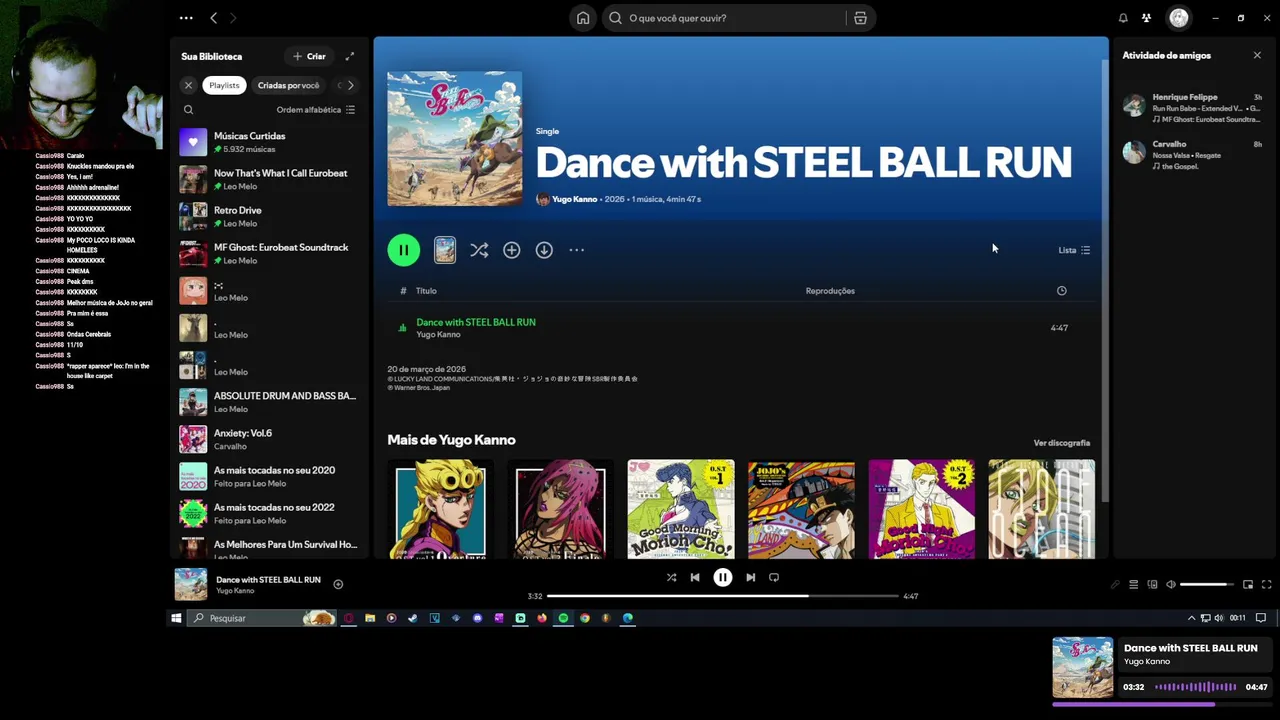This screenshot has height=720, width=1280.
Task: Mute with the speaker icon
Action: pos(1171,584)
